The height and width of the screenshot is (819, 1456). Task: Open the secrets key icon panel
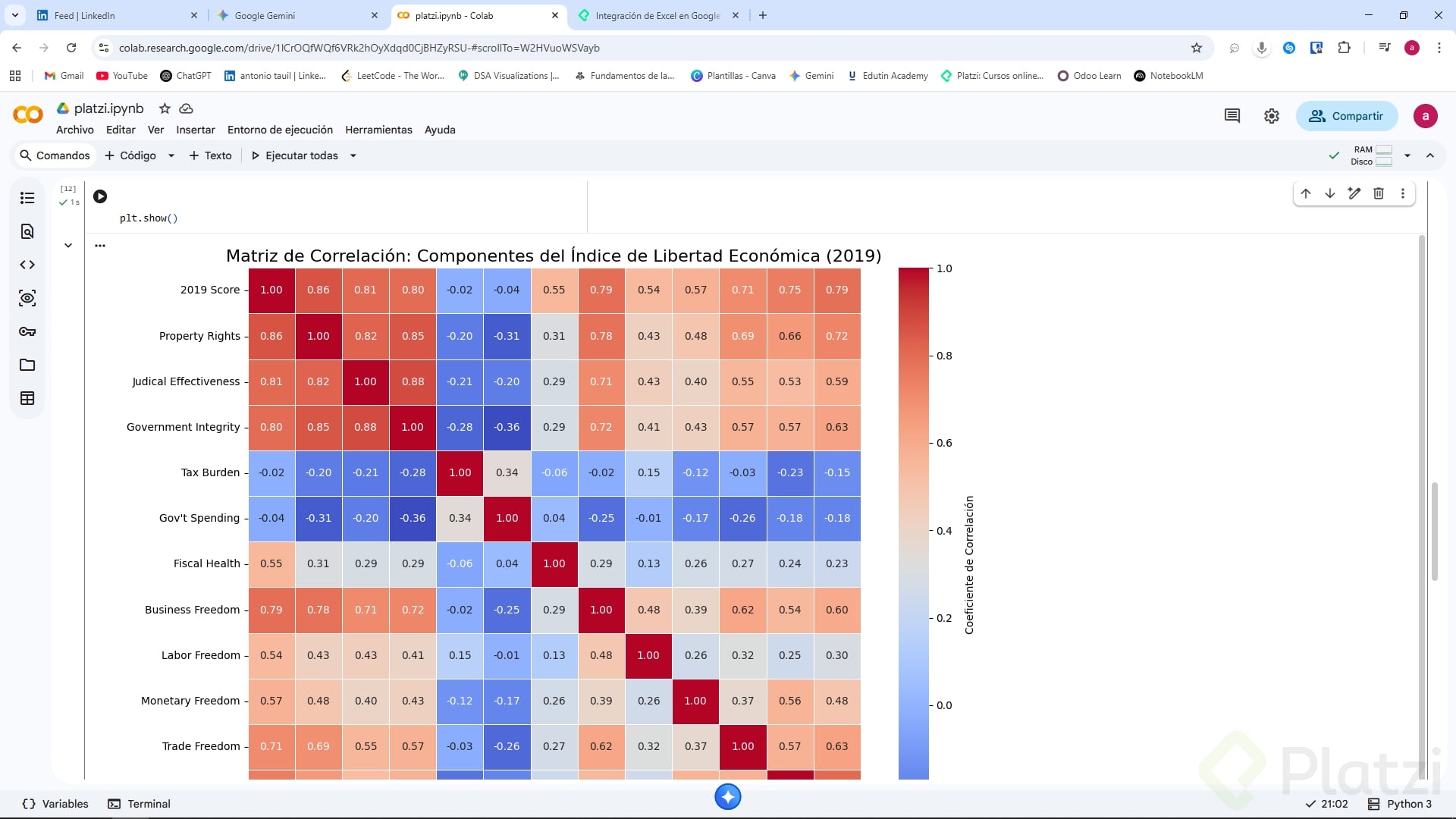click(x=27, y=331)
